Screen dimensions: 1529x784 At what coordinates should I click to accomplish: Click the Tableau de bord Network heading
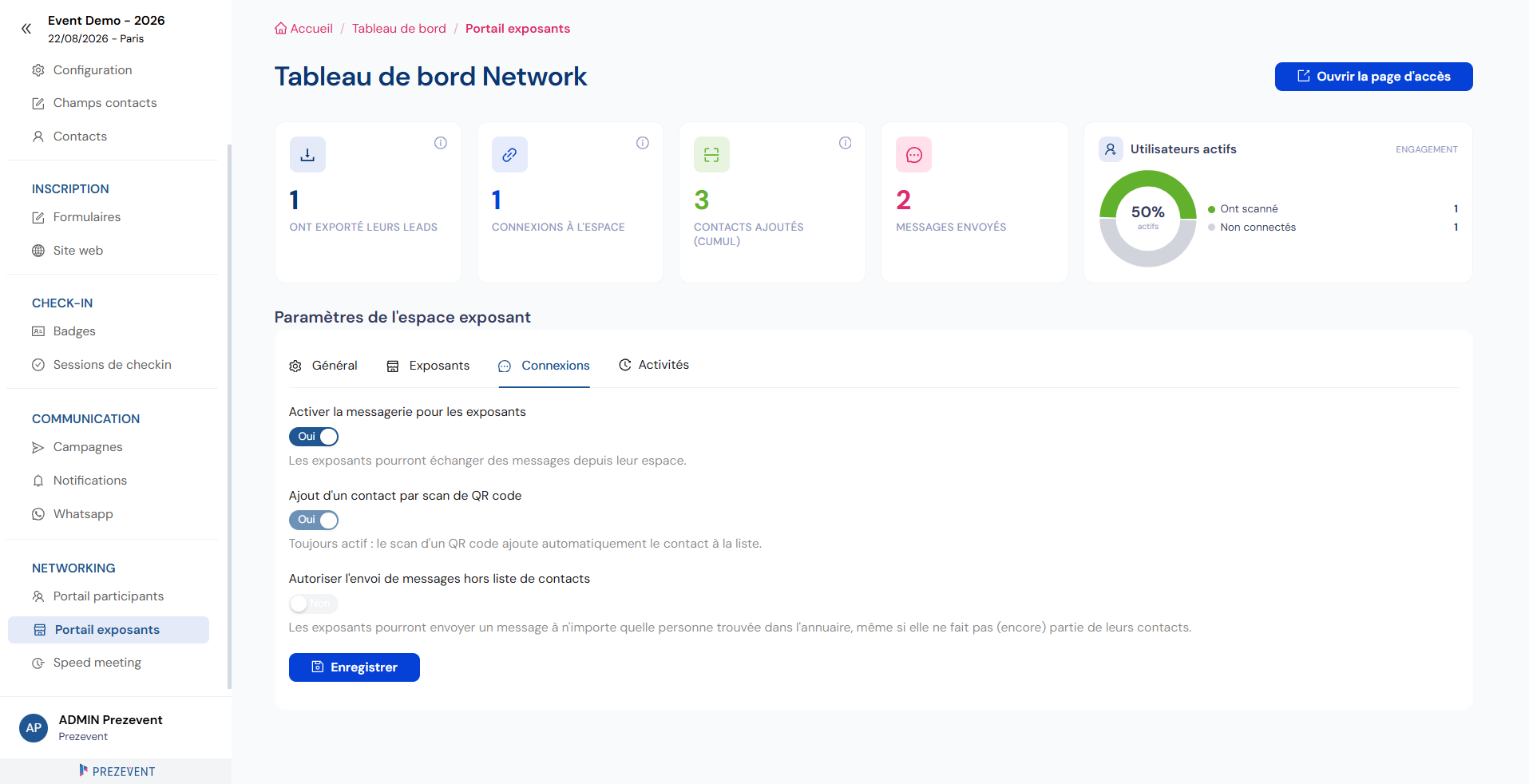point(430,77)
